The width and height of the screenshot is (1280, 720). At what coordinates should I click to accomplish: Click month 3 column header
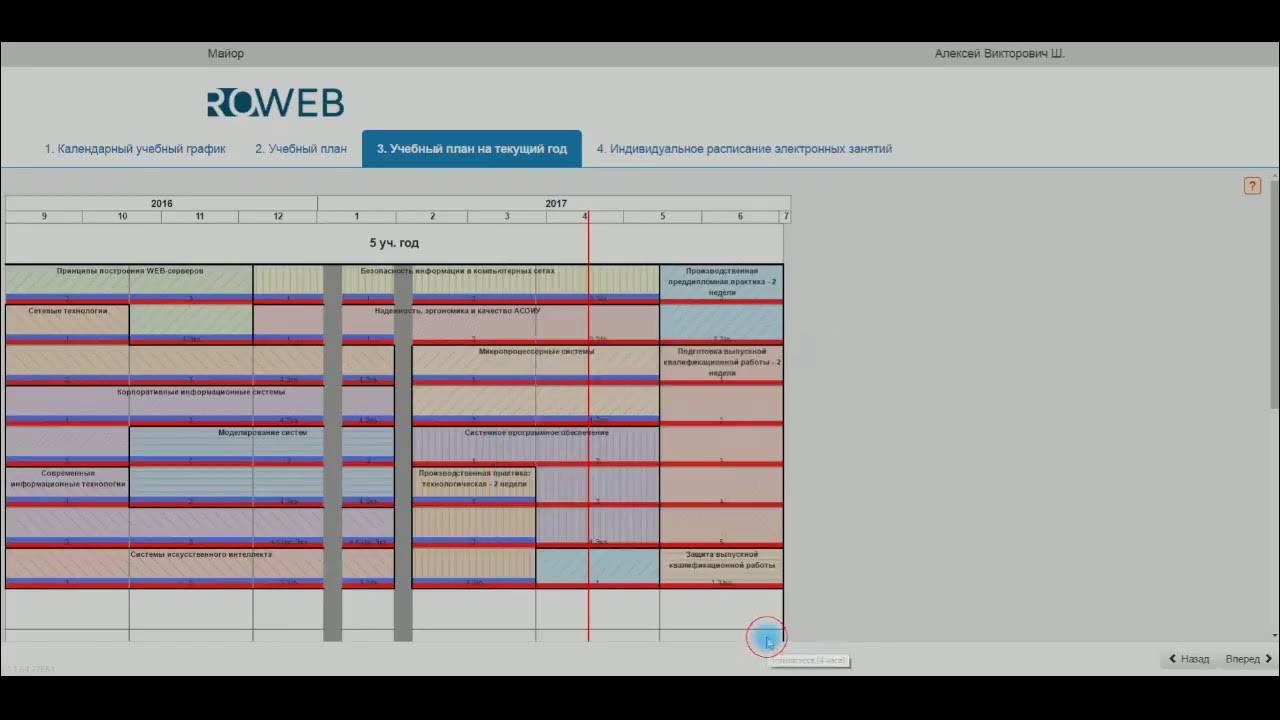[507, 217]
